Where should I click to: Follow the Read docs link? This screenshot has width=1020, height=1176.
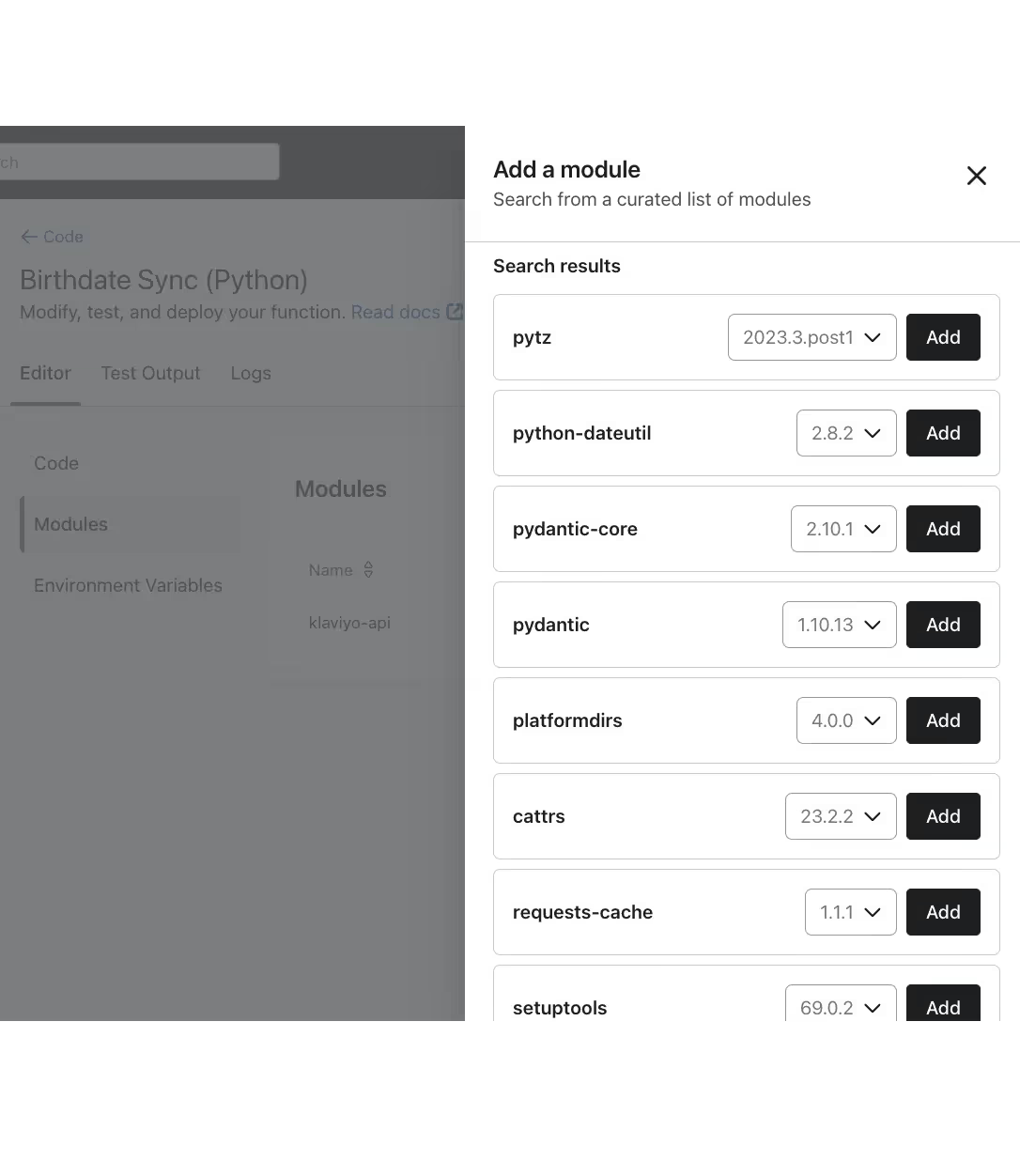pos(395,312)
